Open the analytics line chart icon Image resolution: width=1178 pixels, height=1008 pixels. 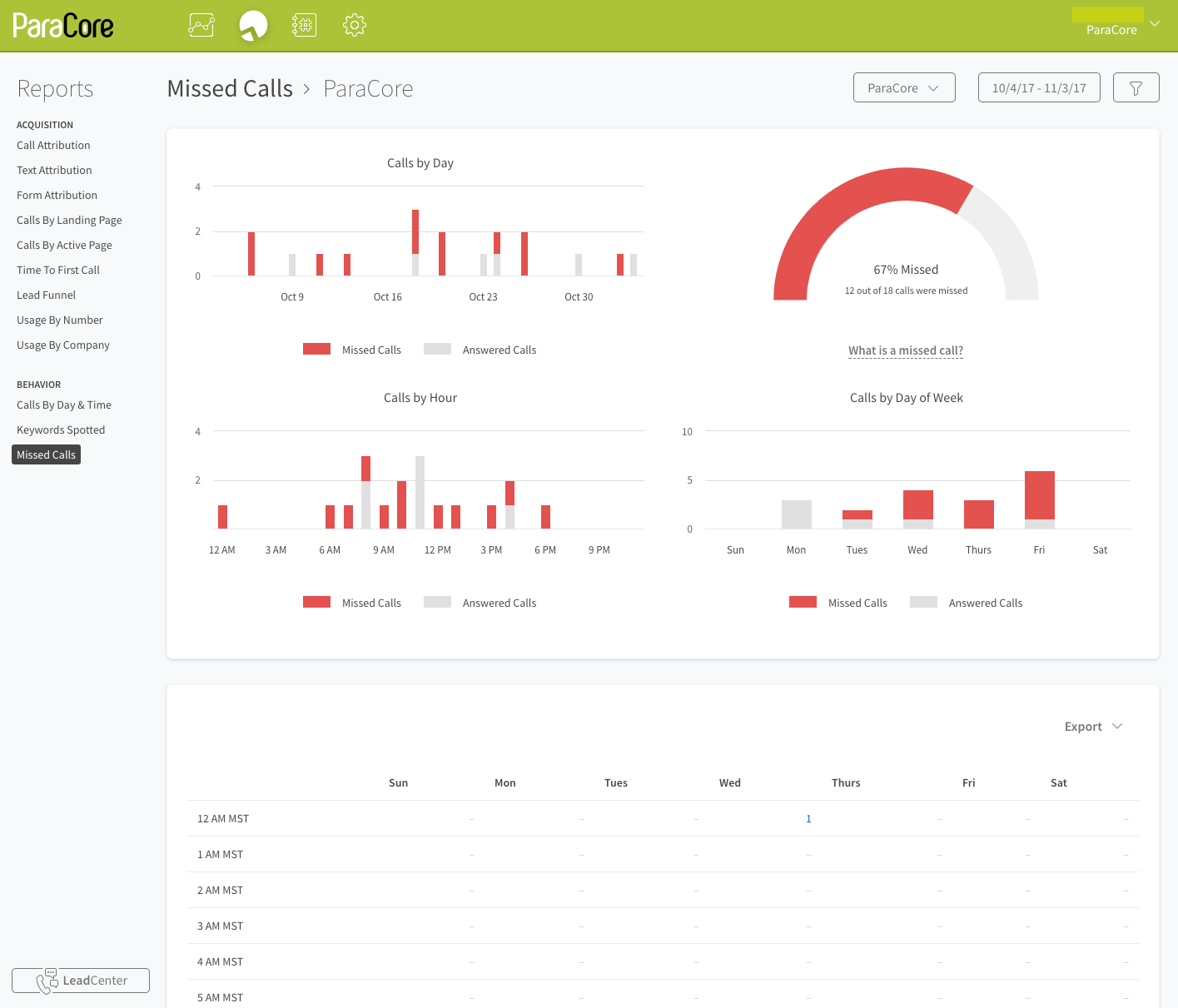coord(201,25)
